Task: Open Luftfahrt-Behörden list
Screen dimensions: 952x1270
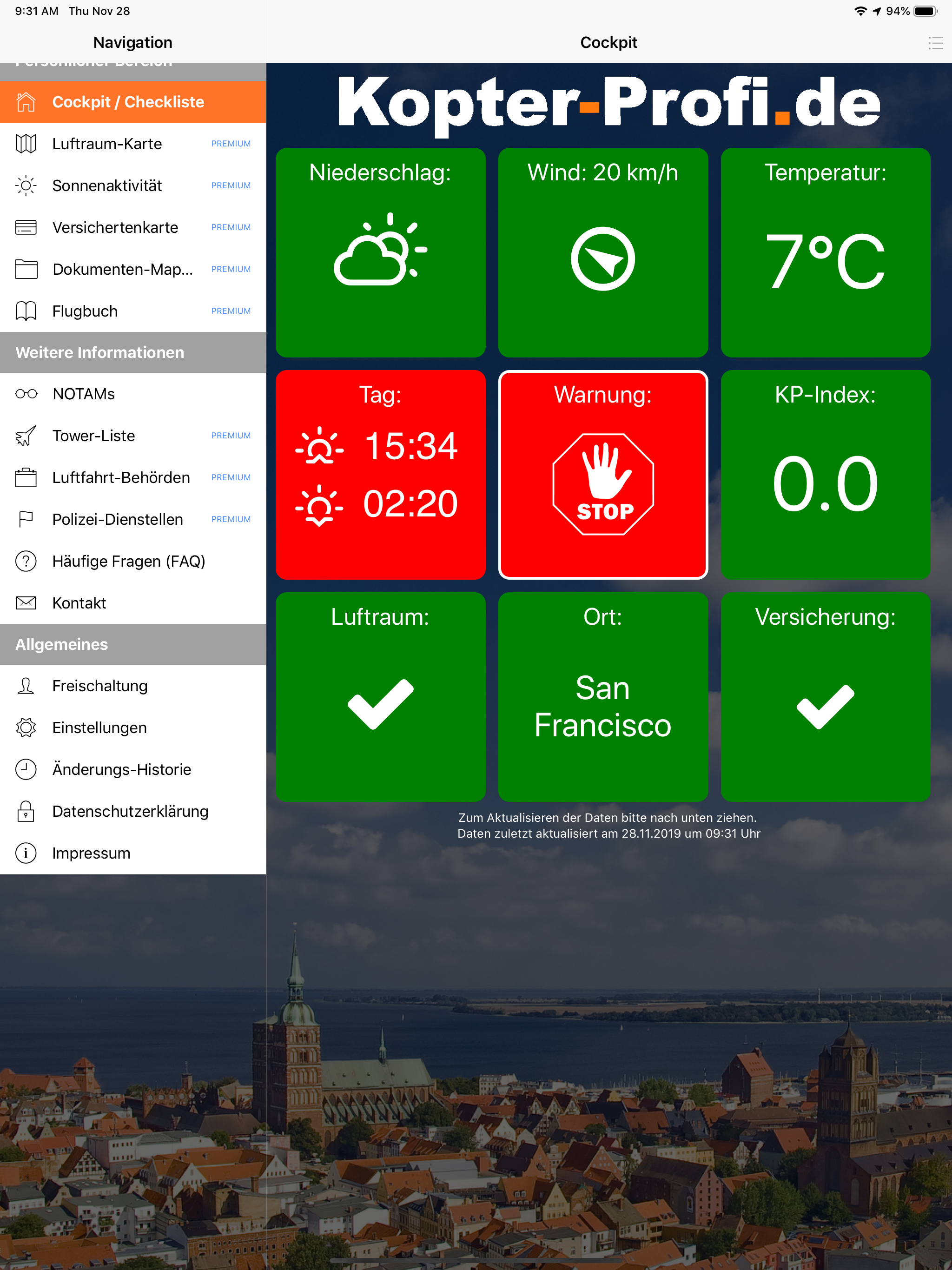Action: pyautogui.click(x=133, y=478)
